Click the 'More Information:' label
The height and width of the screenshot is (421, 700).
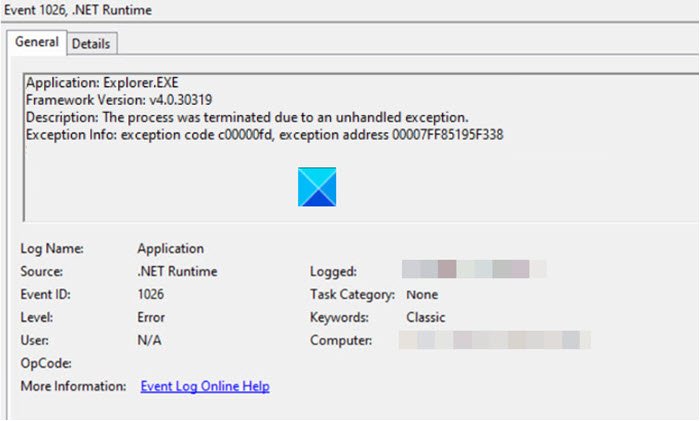click(x=73, y=386)
